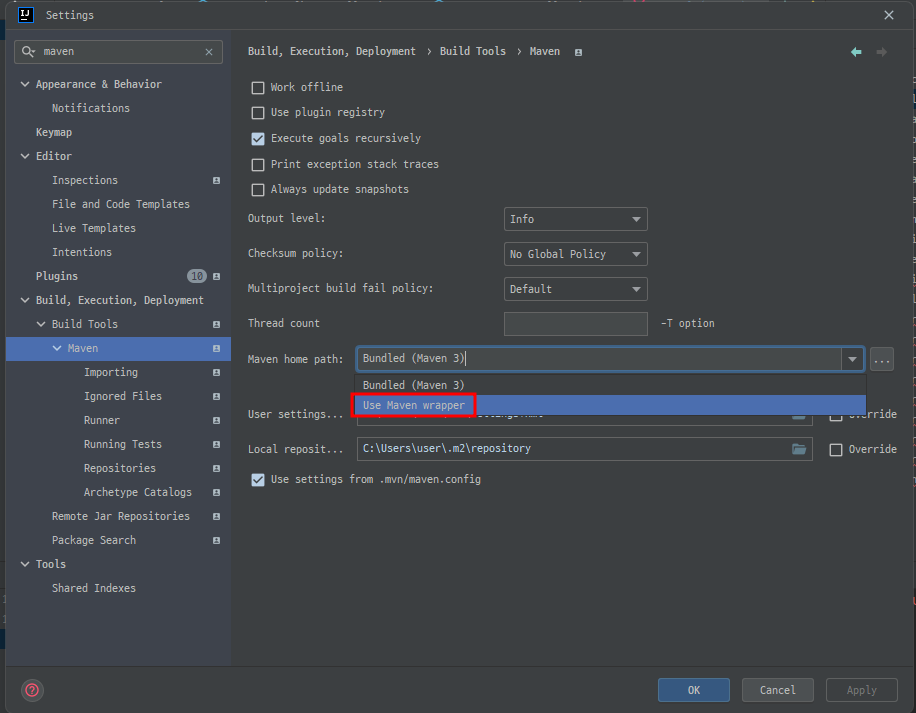The image size is (916, 713).
Task: Click project icon next to Archetype Catalogs
Action: [x=217, y=492]
